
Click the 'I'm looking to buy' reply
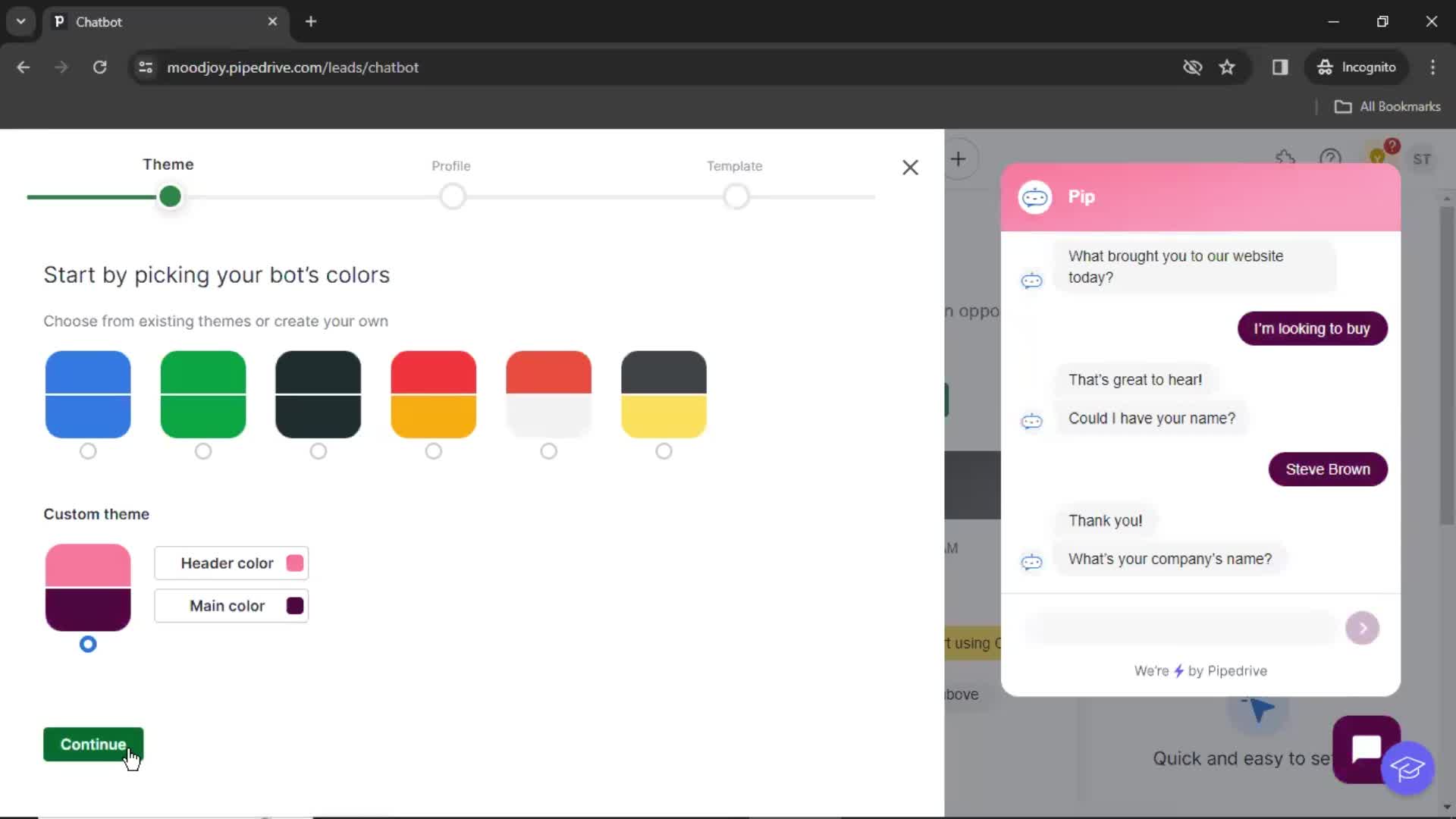(1312, 328)
